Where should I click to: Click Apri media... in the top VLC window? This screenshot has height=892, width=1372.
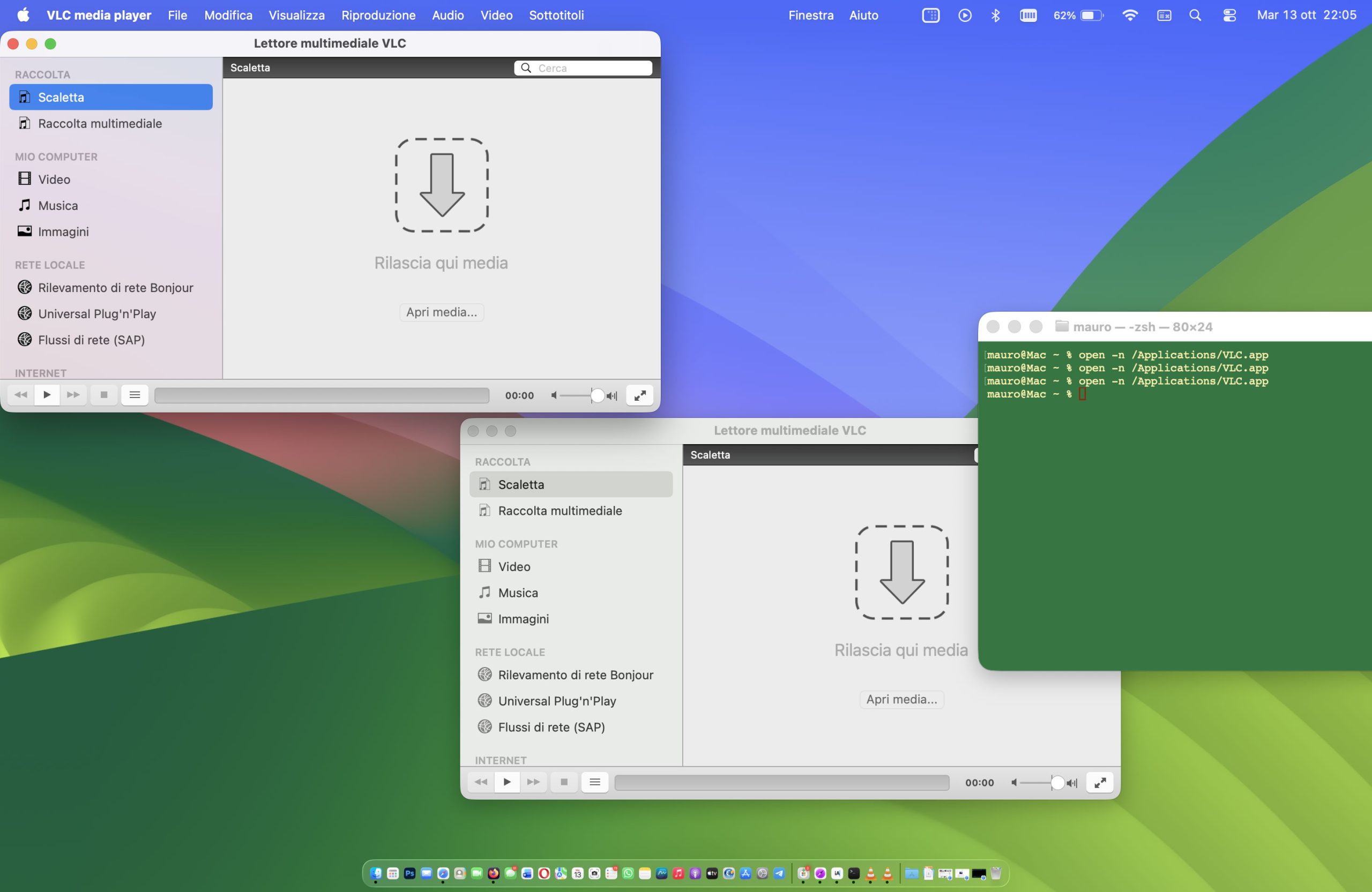coord(442,312)
